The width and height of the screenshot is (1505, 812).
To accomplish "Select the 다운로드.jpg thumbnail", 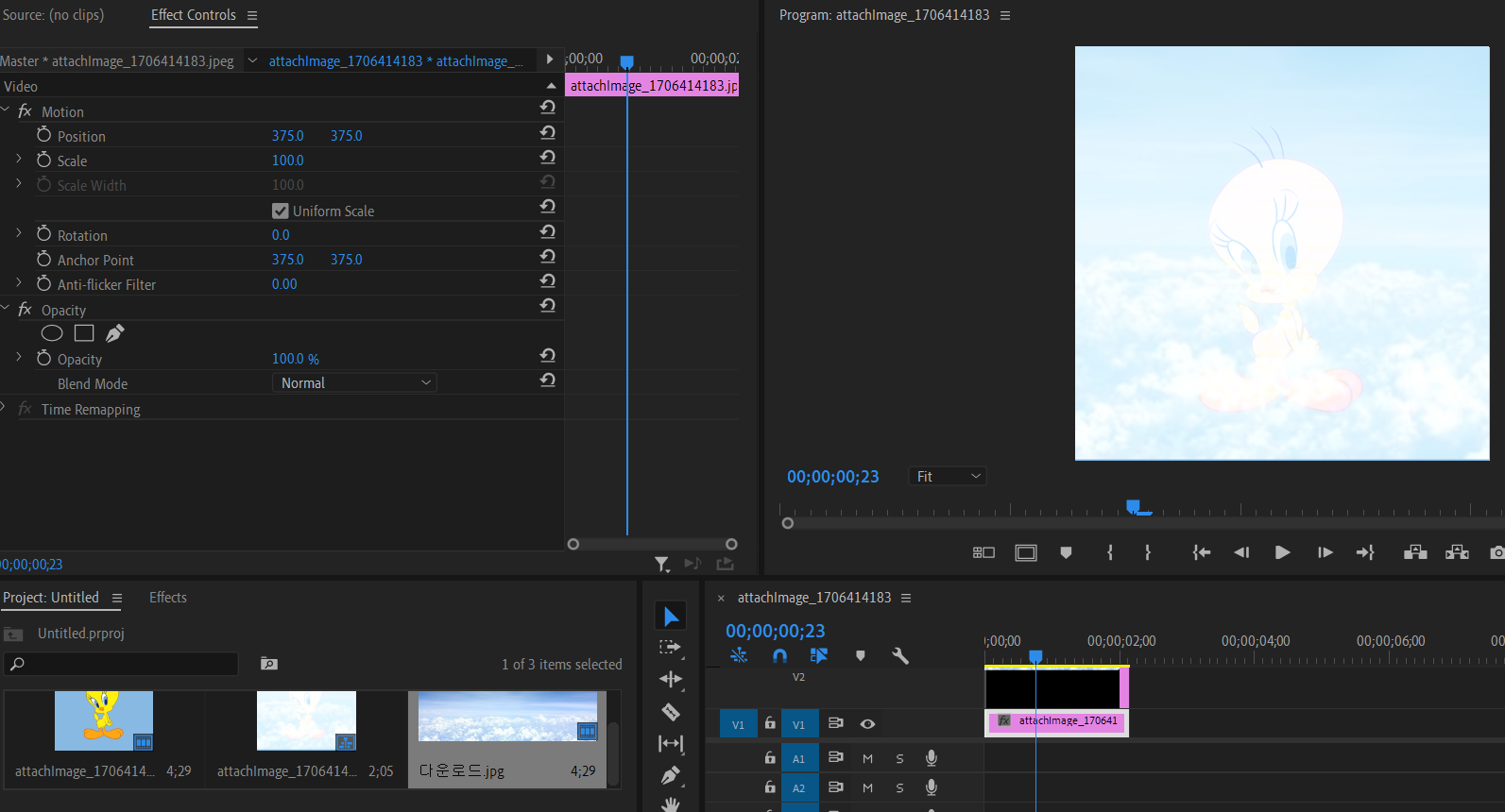I will (507, 716).
